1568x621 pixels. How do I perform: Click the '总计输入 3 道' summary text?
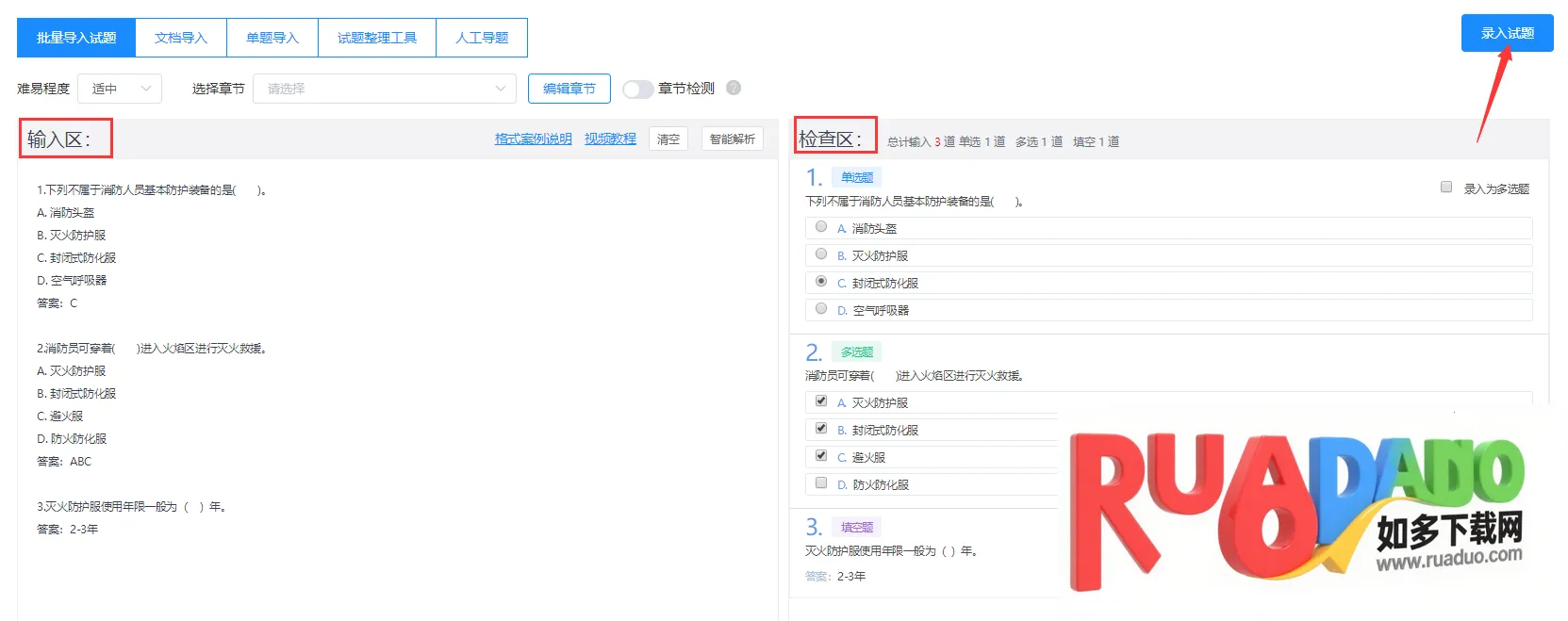(921, 142)
